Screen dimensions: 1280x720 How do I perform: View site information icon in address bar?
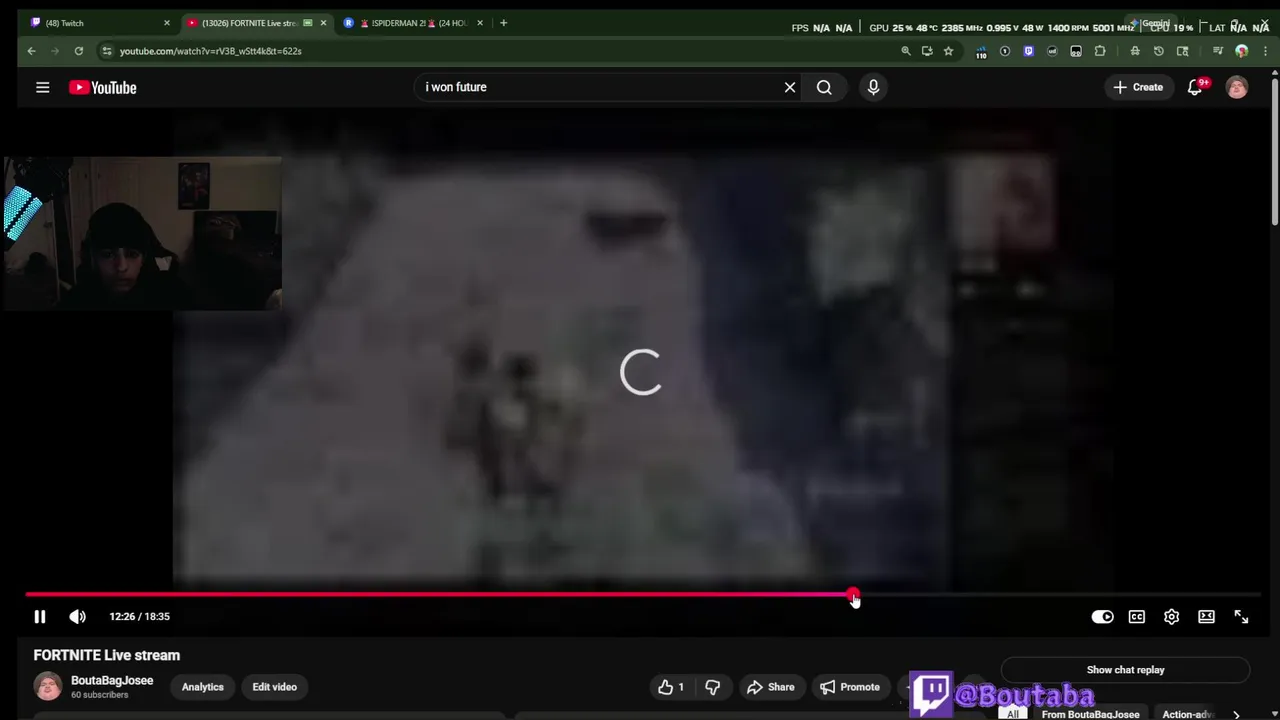coord(107,51)
